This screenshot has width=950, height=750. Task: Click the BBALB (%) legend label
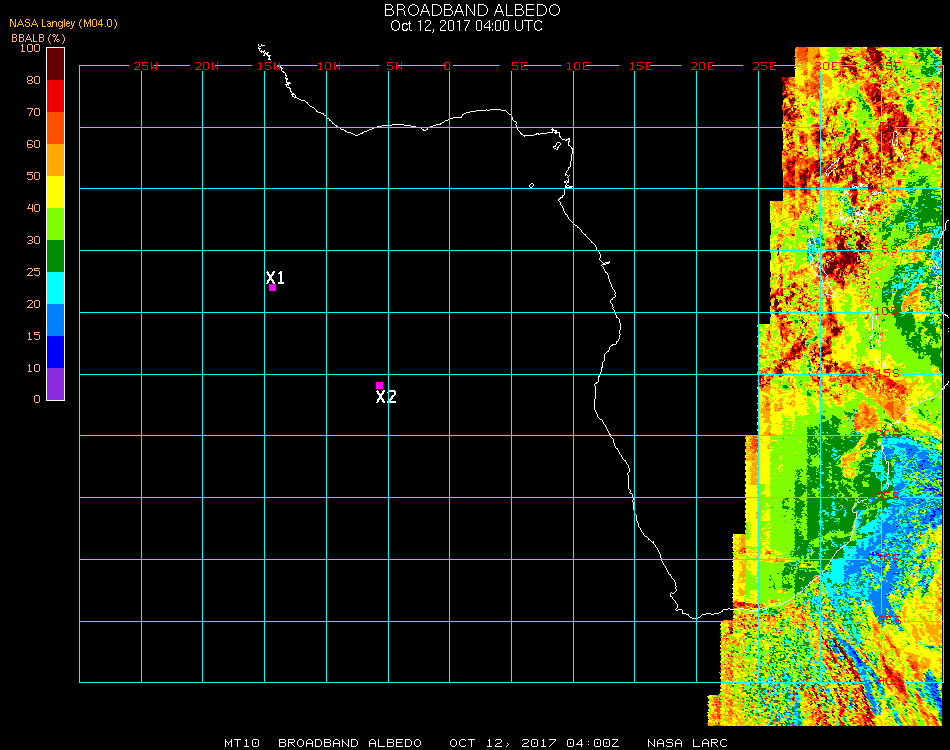[38, 38]
